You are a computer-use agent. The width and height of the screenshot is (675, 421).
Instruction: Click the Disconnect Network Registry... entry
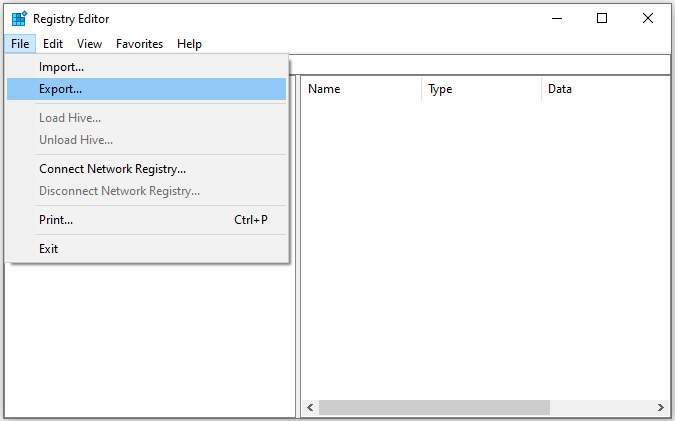pos(146,191)
